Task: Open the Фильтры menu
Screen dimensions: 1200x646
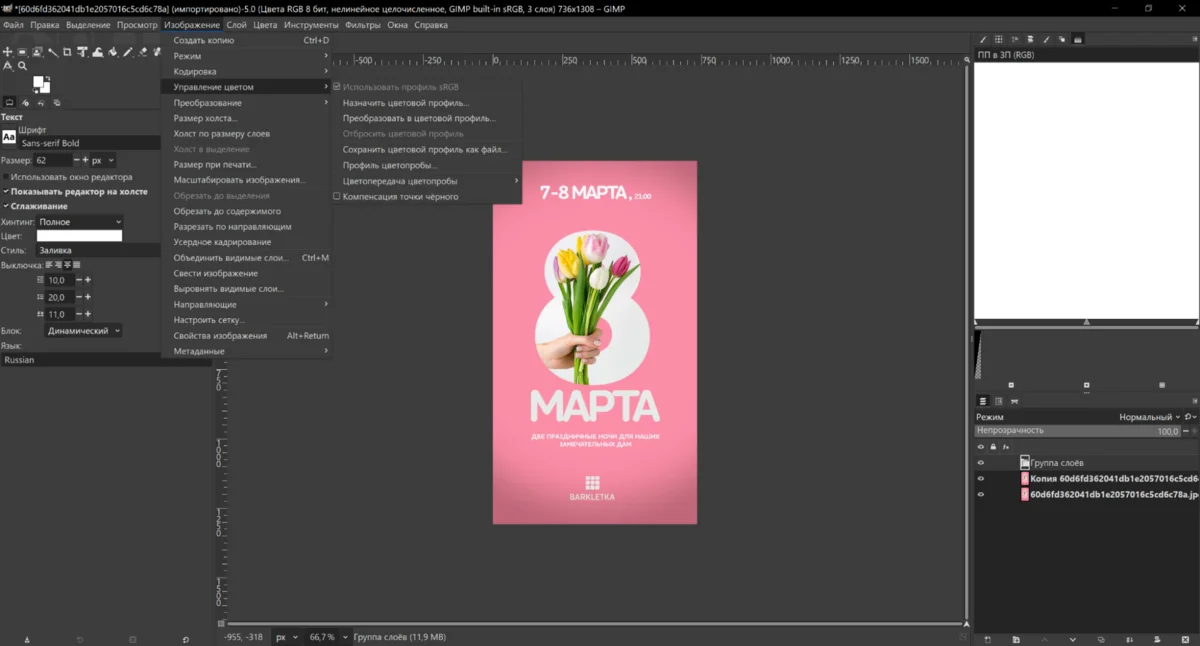Action: coord(363,25)
